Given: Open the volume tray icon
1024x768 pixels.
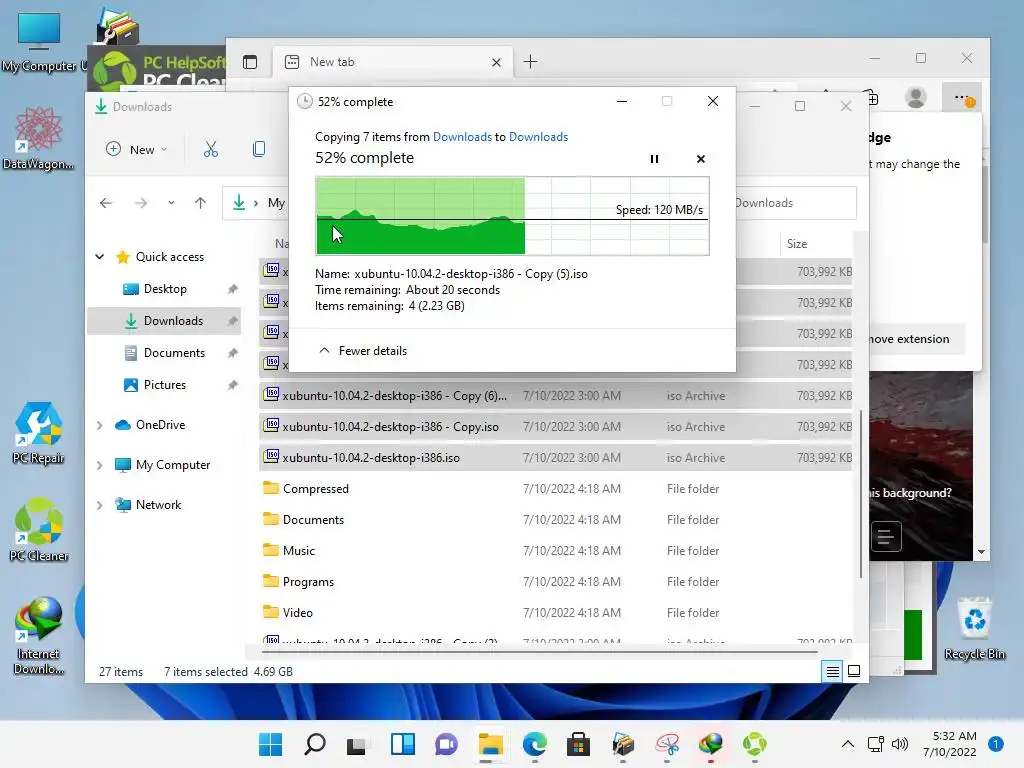Looking at the screenshot, I should 900,744.
